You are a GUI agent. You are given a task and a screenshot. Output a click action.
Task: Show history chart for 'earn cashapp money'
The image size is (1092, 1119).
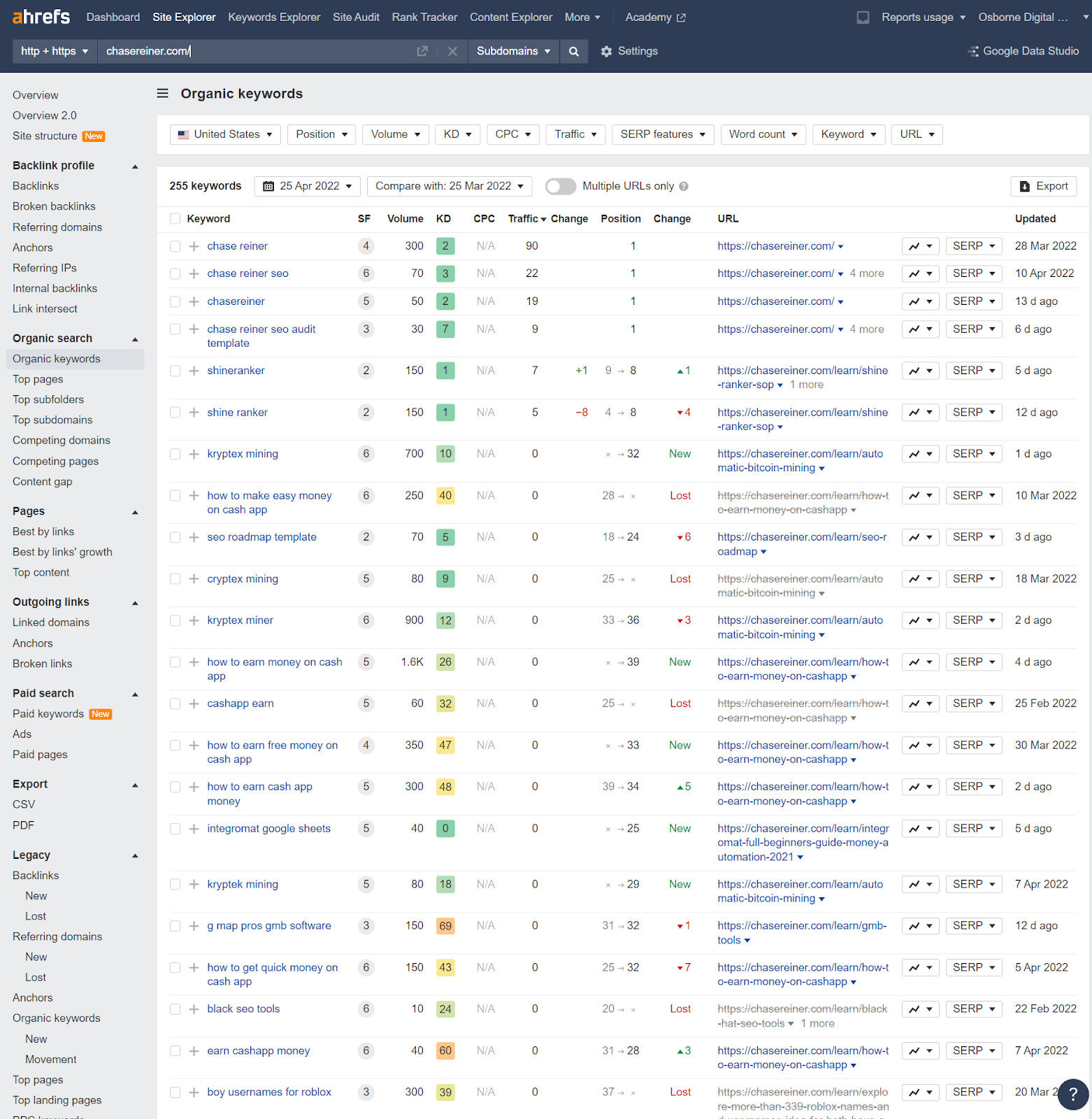(920, 1051)
